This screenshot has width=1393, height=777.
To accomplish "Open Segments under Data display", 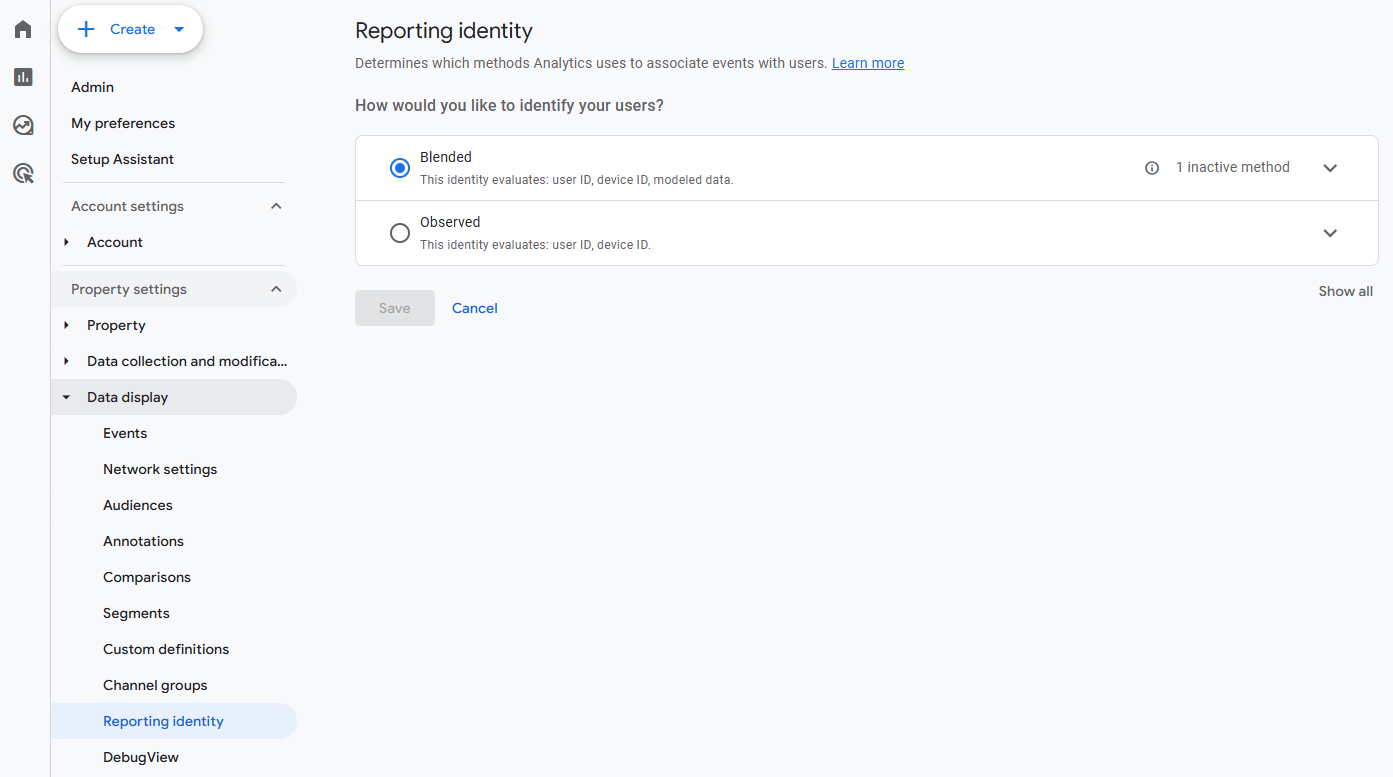I will tap(136, 613).
